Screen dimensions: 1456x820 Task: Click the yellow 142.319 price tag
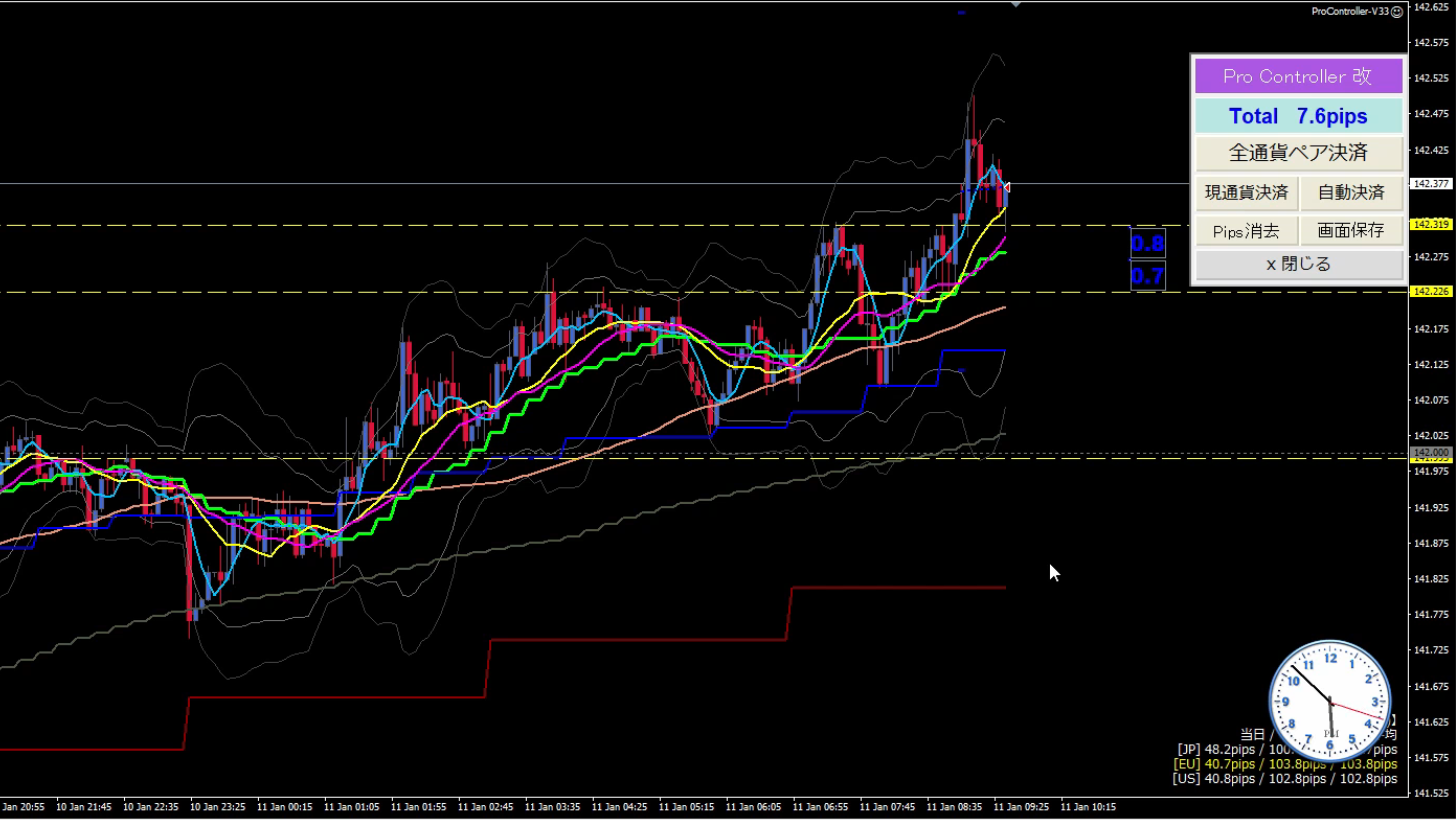(1430, 225)
